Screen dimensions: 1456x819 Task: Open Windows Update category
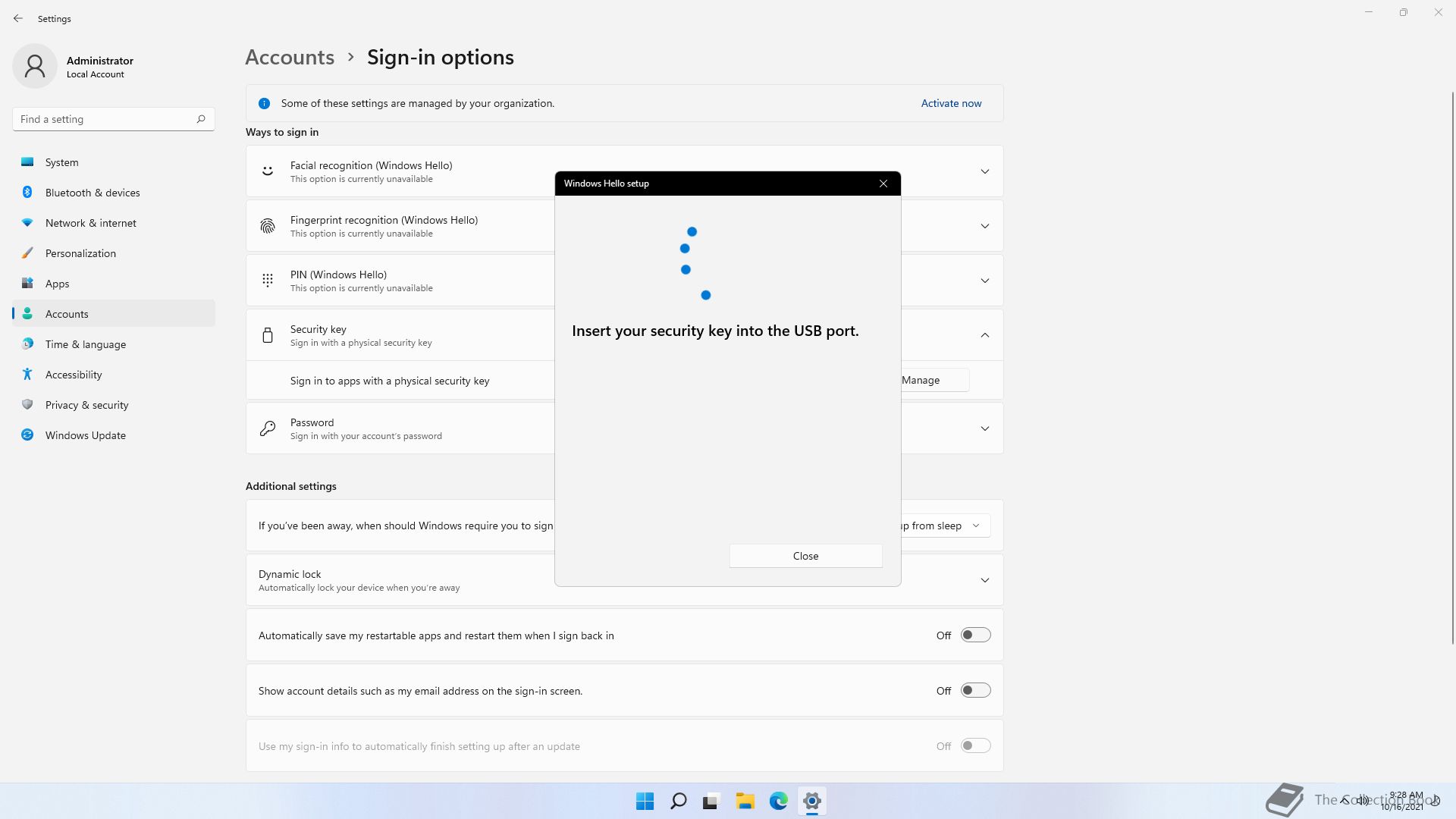114,435
